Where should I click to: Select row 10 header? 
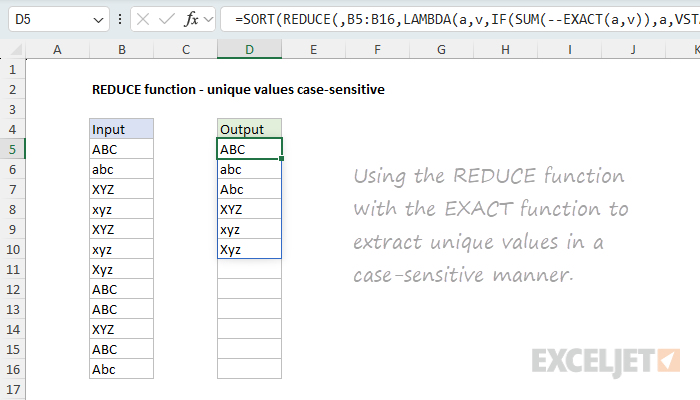click(12, 249)
